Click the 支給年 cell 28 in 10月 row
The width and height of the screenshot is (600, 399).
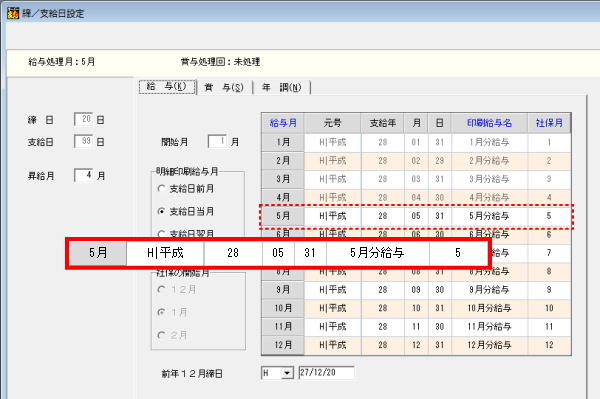coord(382,308)
